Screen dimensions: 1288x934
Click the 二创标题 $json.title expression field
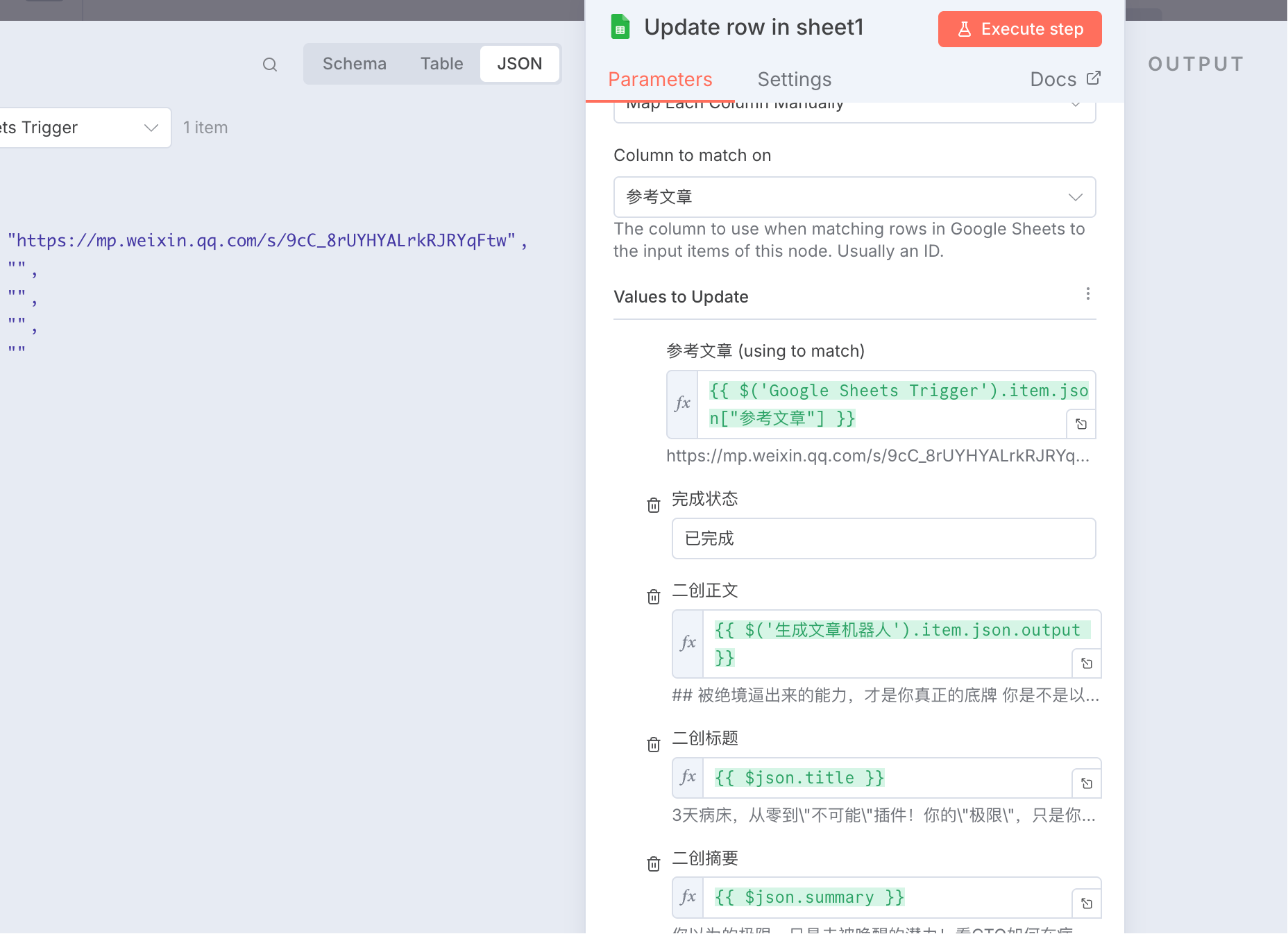point(888,778)
